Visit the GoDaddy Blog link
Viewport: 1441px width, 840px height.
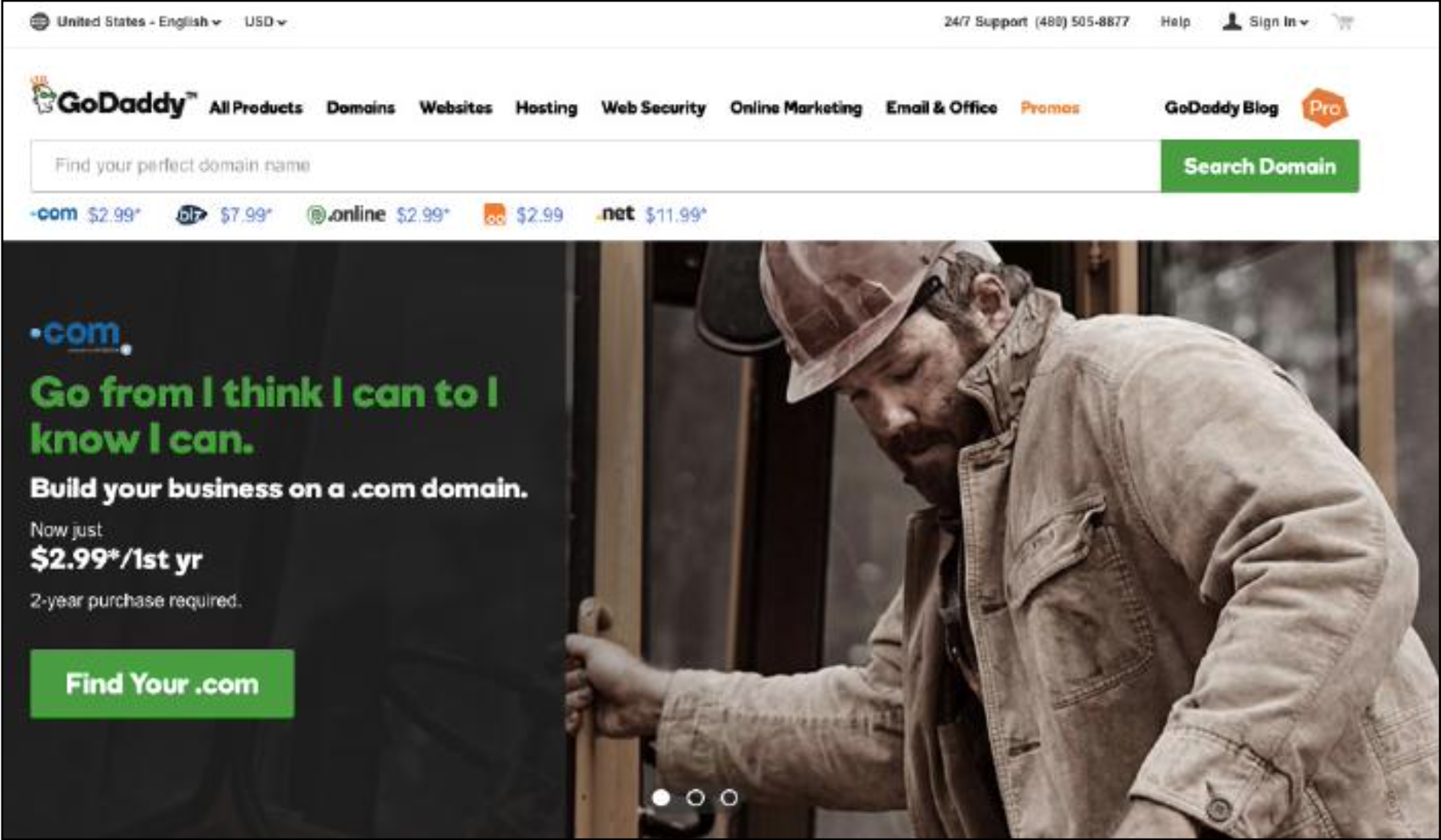click(1221, 108)
